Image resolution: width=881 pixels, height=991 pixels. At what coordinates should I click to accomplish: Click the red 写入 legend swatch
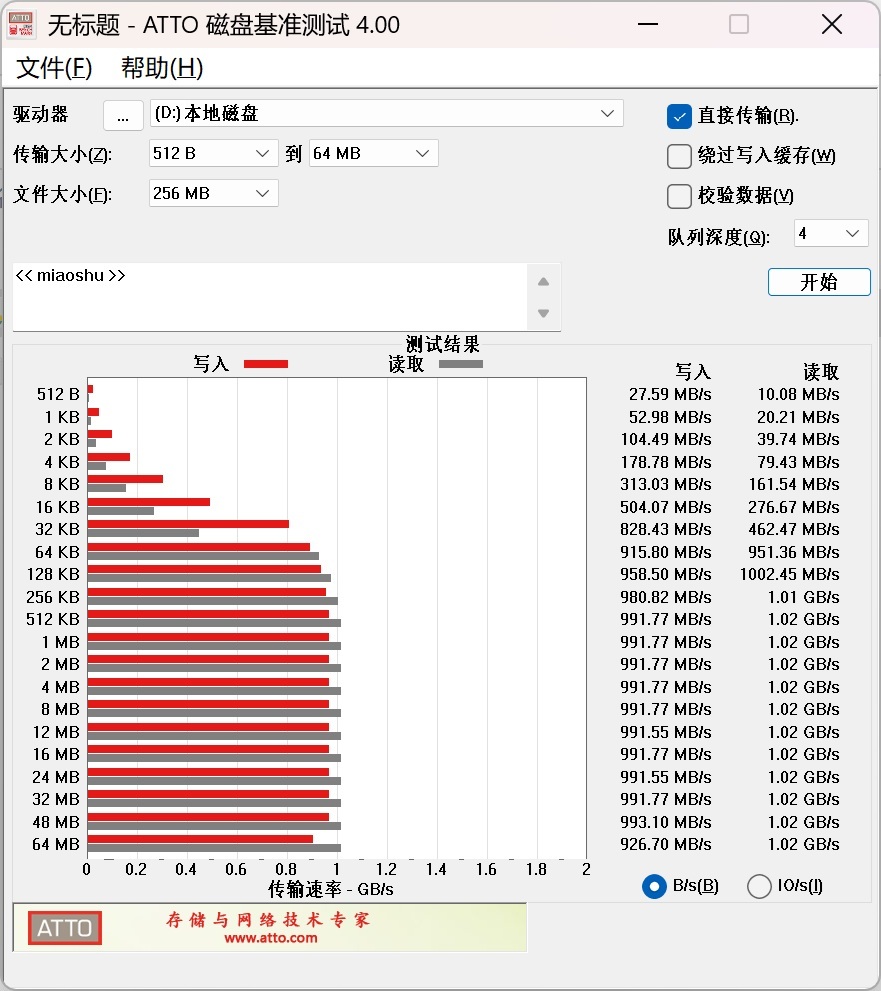pyautogui.click(x=266, y=364)
